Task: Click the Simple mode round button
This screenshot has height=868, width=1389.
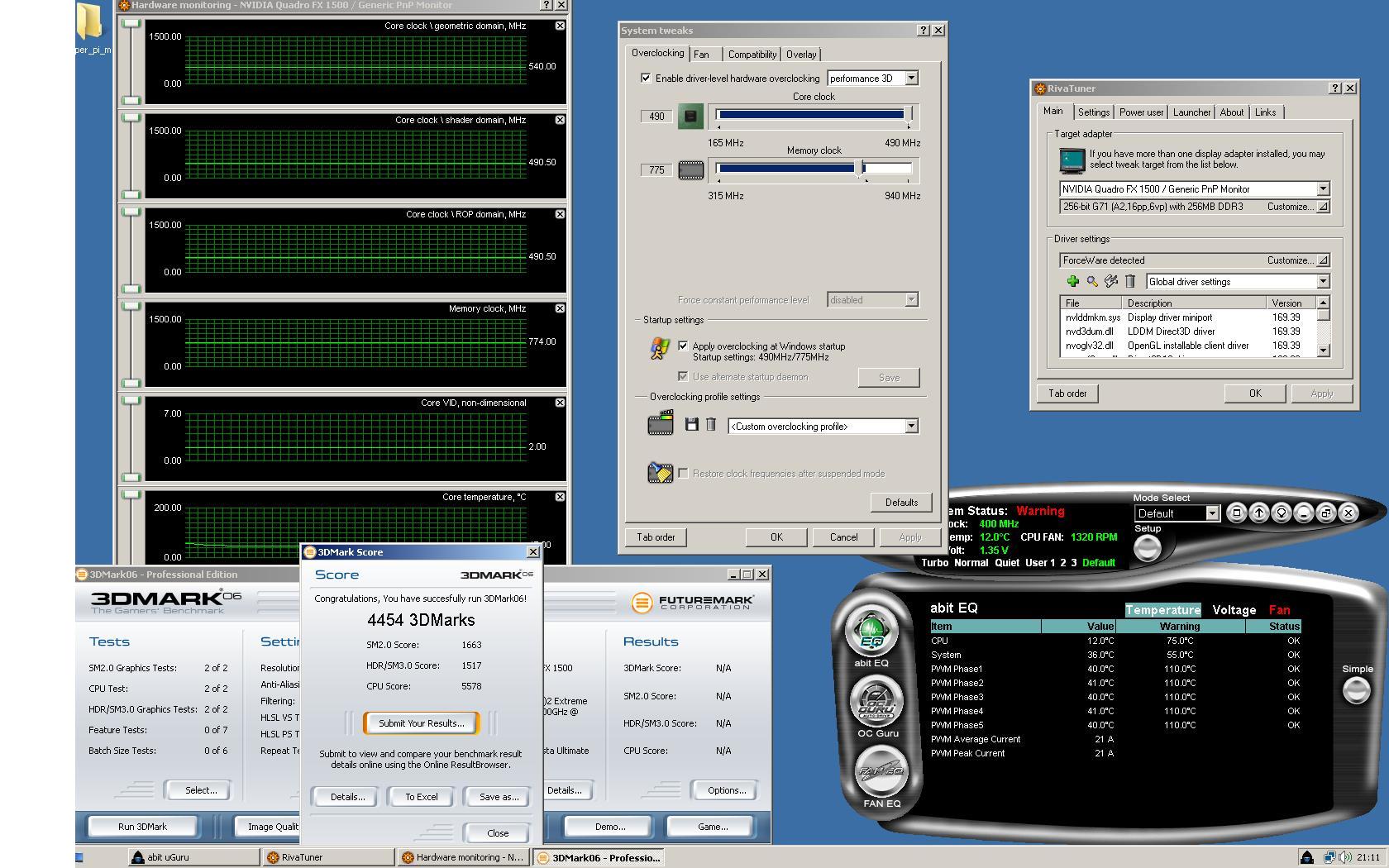Action: [1356, 689]
